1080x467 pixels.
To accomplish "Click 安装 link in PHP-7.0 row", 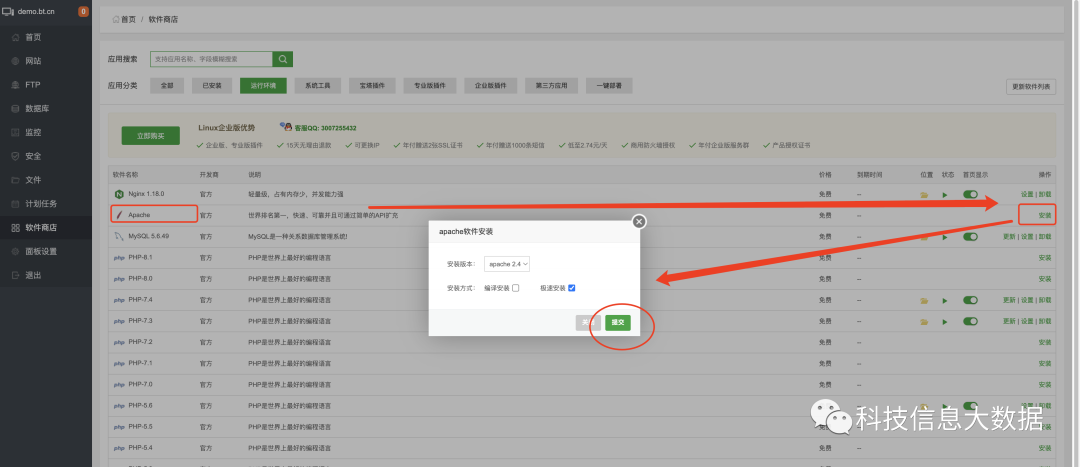I will coord(1045,384).
